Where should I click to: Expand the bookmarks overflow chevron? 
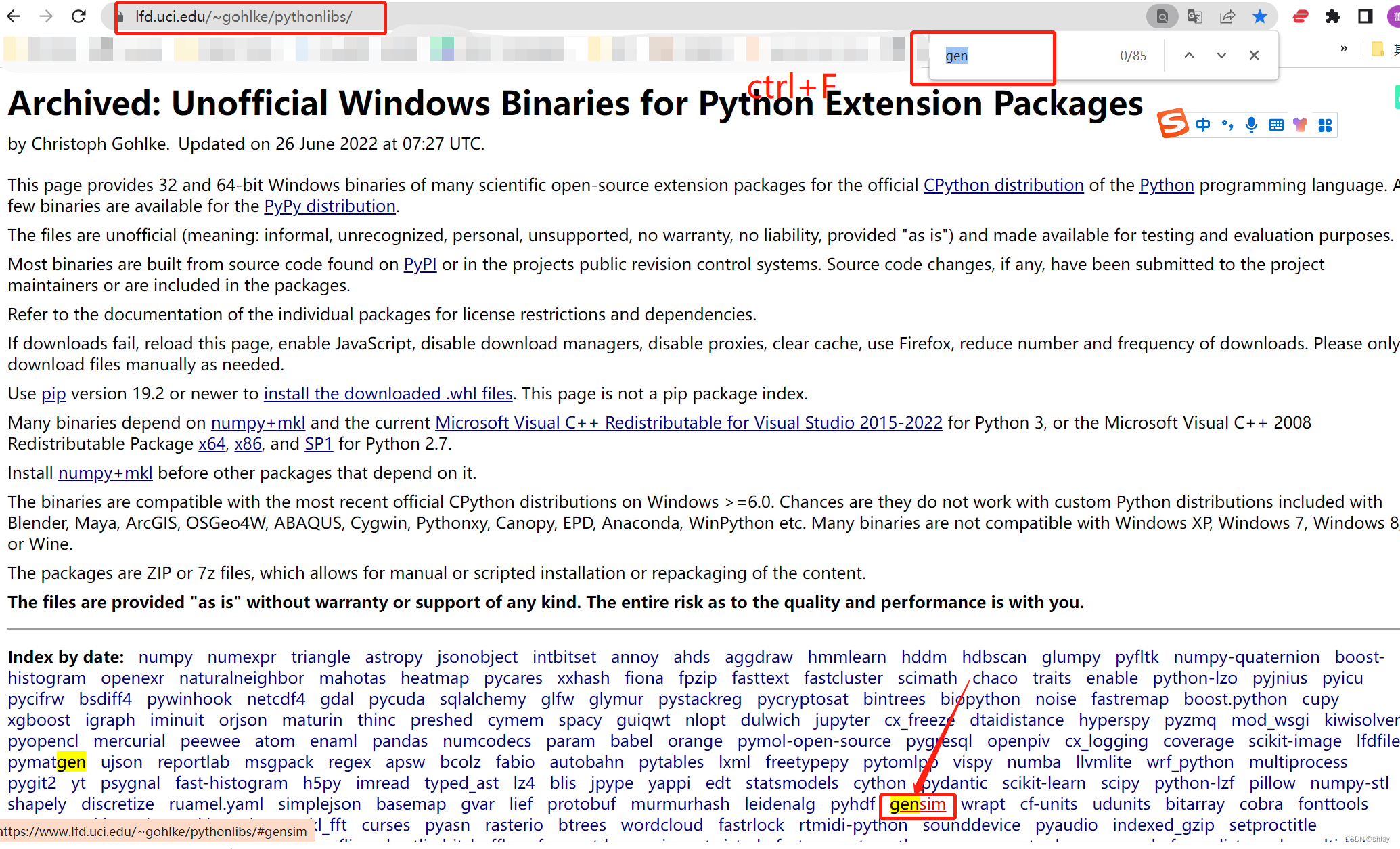click(x=1344, y=48)
